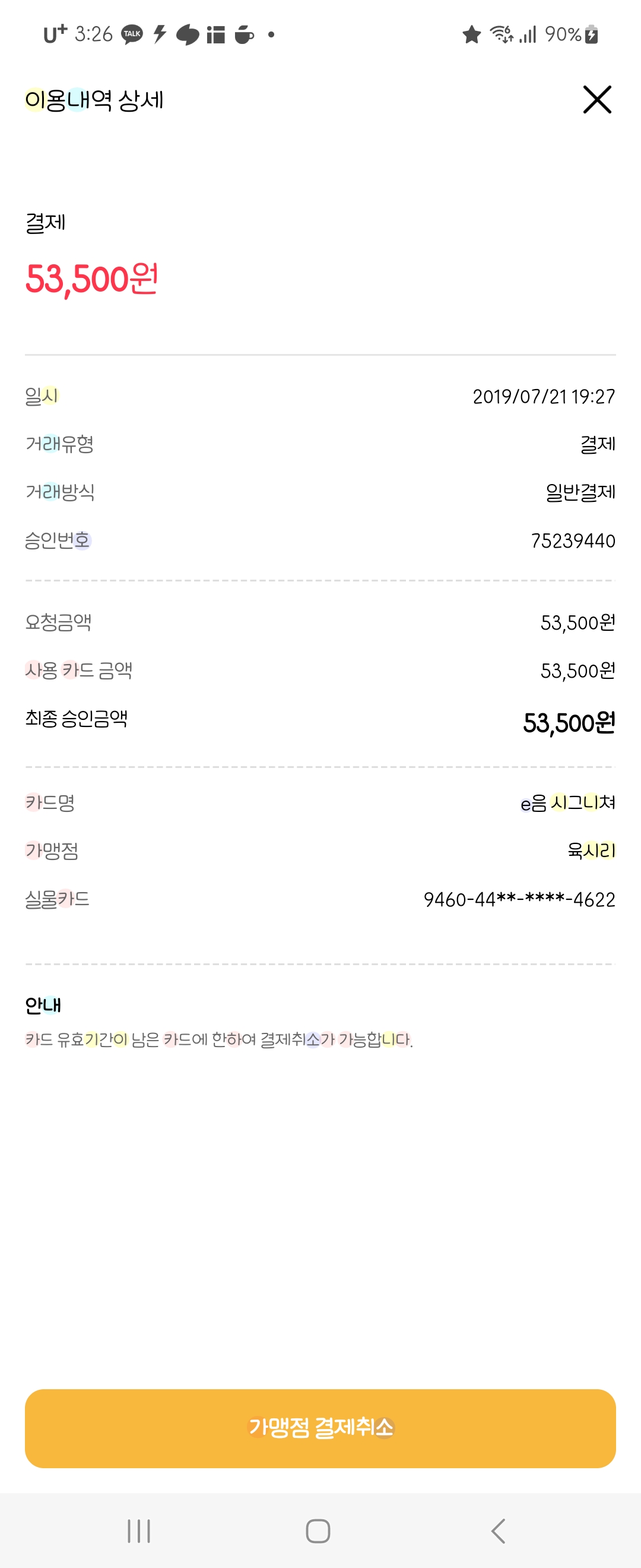Viewport: 641px width, 1568px height.
Task: Tap the KakaoTalk notification icon
Action: click(x=132, y=34)
